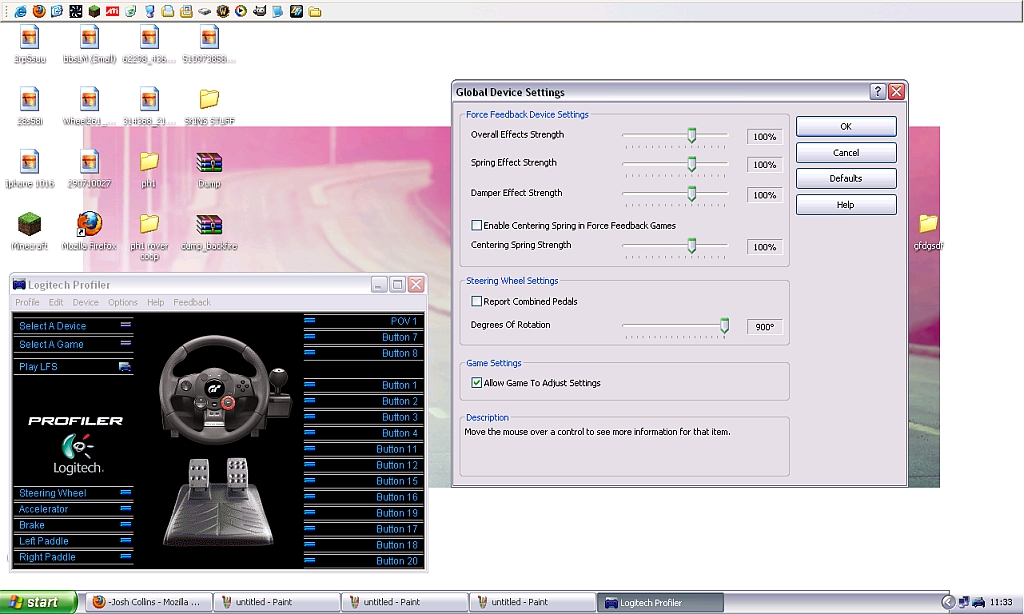
Task: Click the help question mark in dialog title
Action: 878,91
